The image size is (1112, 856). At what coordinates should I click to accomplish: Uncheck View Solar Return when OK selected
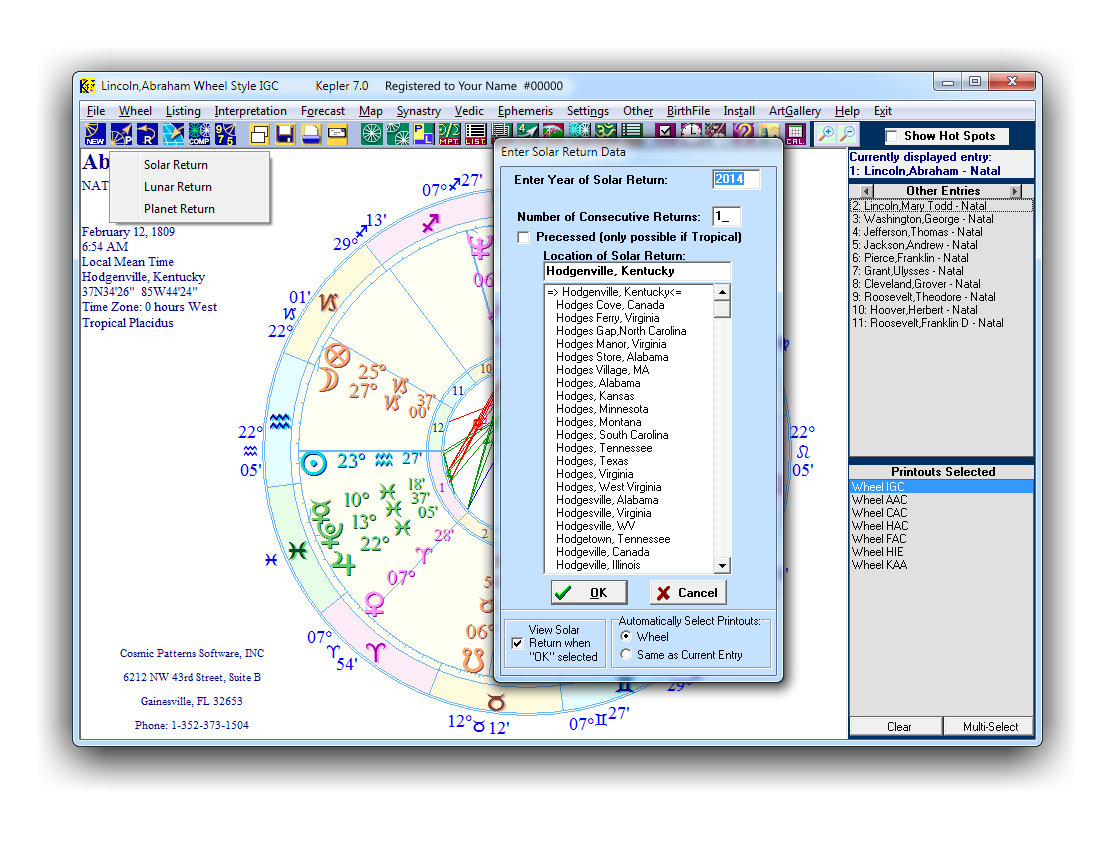click(x=518, y=643)
